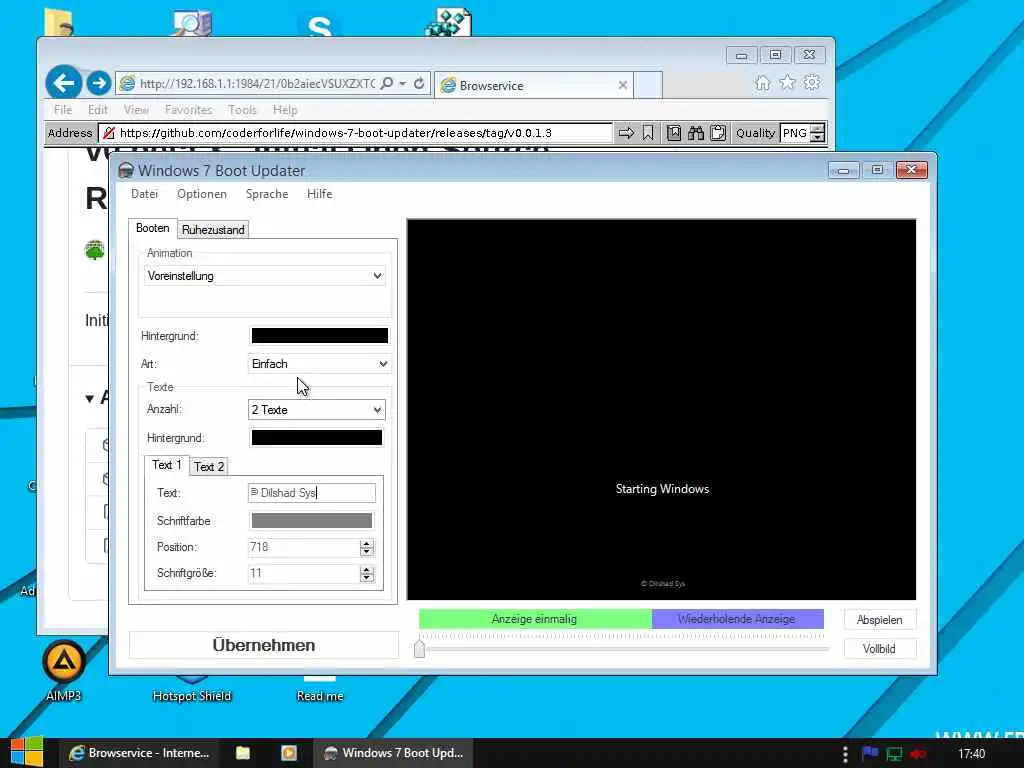This screenshot has width=1024, height=768.
Task: Open the Tools menu in Internet Explorer
Action: point(242,110)
